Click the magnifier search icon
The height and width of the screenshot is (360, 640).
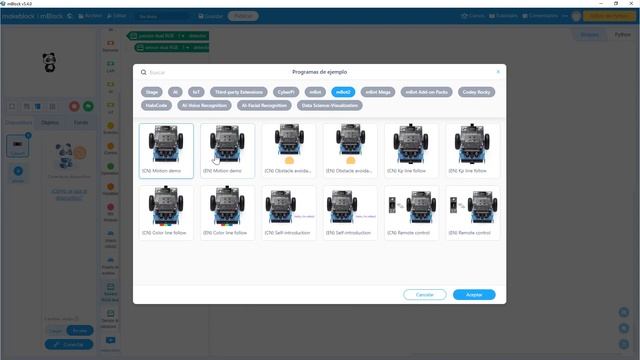click(x=144, y=72)
